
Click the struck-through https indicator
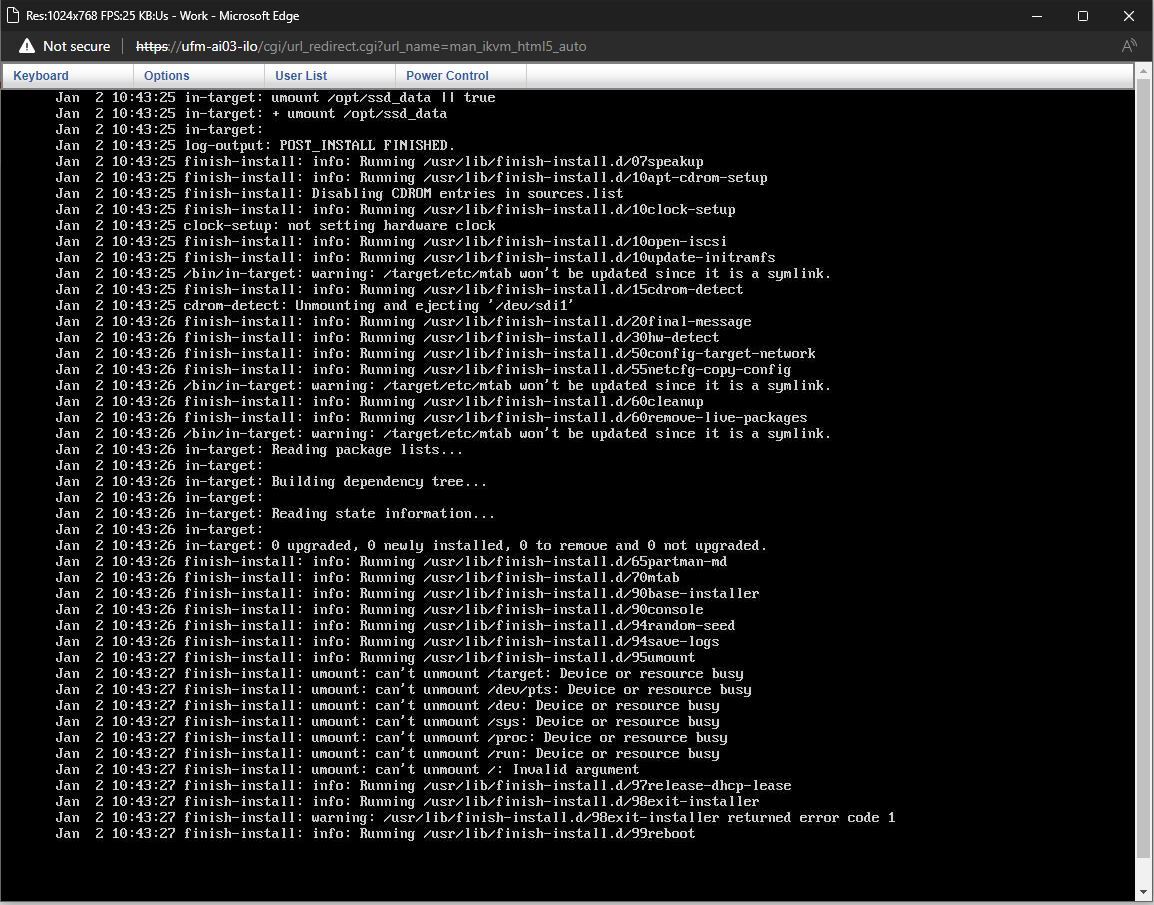(x=151, y=46)
